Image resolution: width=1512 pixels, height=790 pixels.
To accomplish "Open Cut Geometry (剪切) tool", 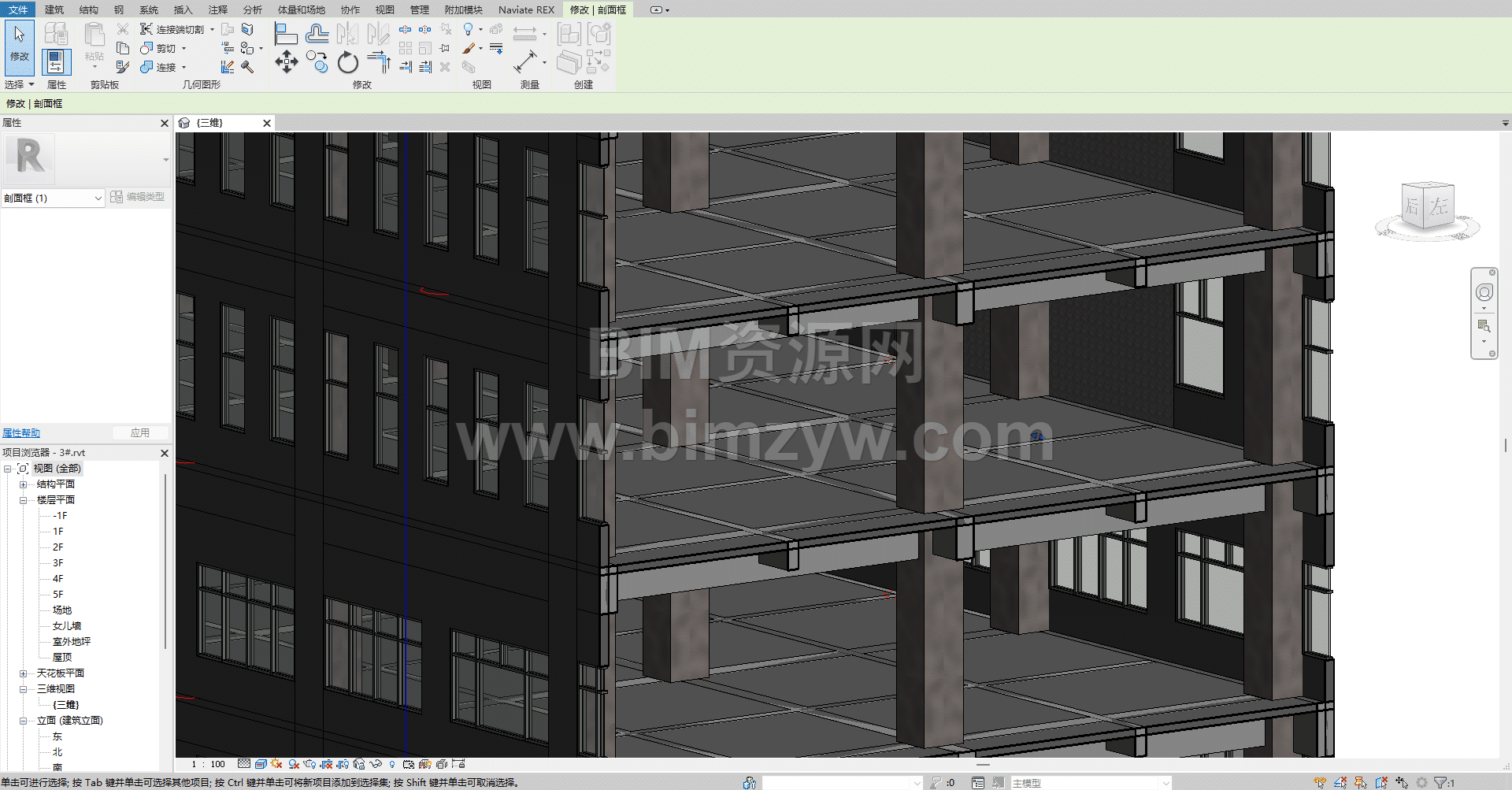I will click(158, 48).
